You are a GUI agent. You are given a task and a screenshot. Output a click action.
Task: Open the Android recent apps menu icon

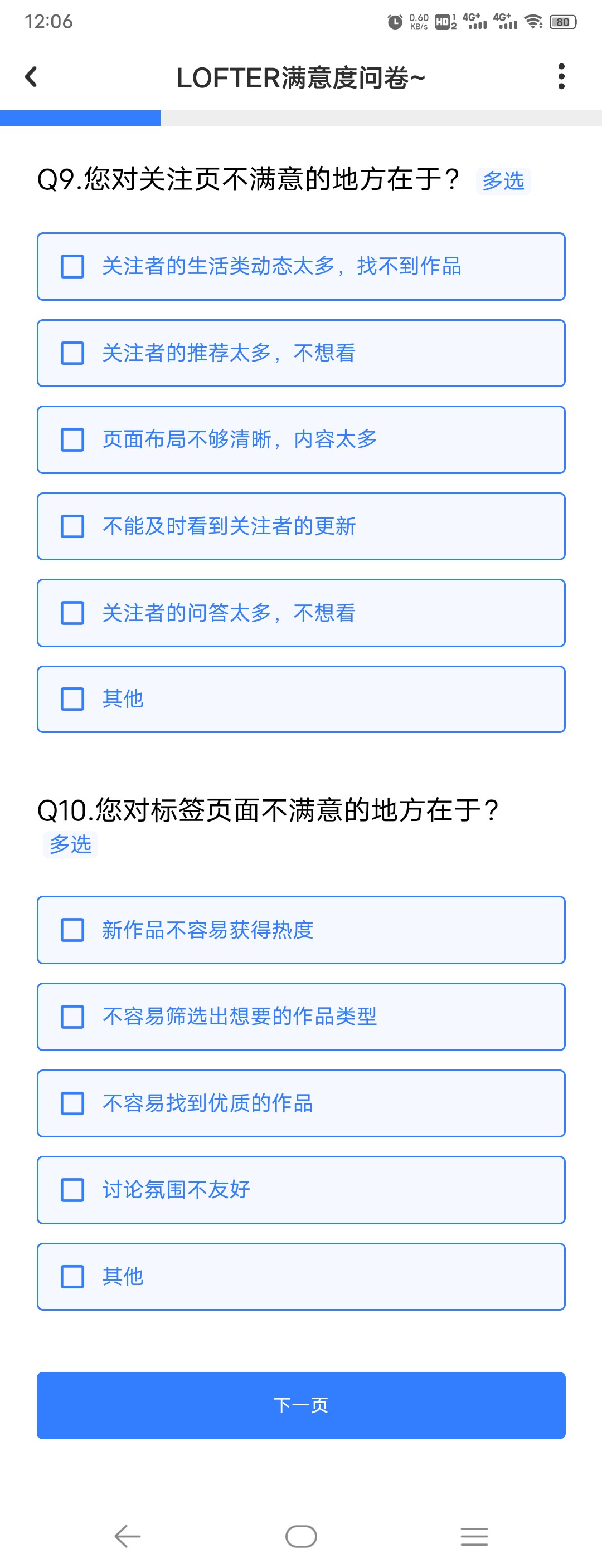[x=474, y=1536]
